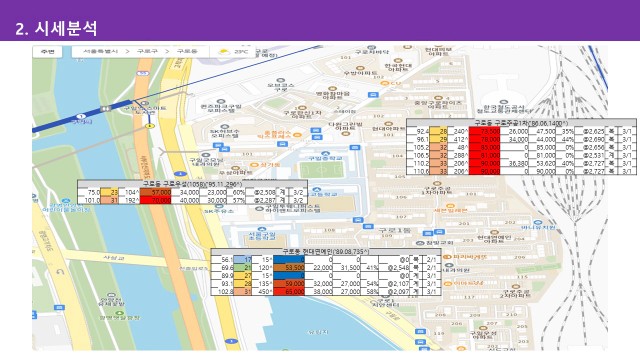Click the sunny weather icon
This screenshot has width=640, height=360.
[x=223, y=52]
